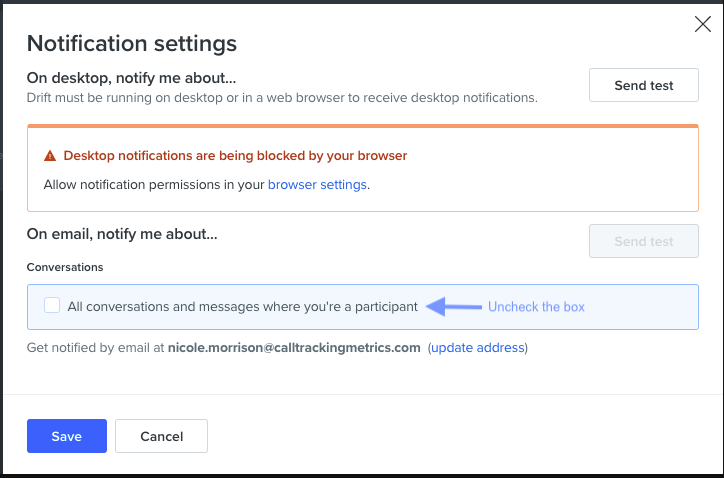The height and width of the screenshot is (478, 724).
Task: Click the 'Desktop notifications are being blocked' warning
Action: click(x=235, y=156)
